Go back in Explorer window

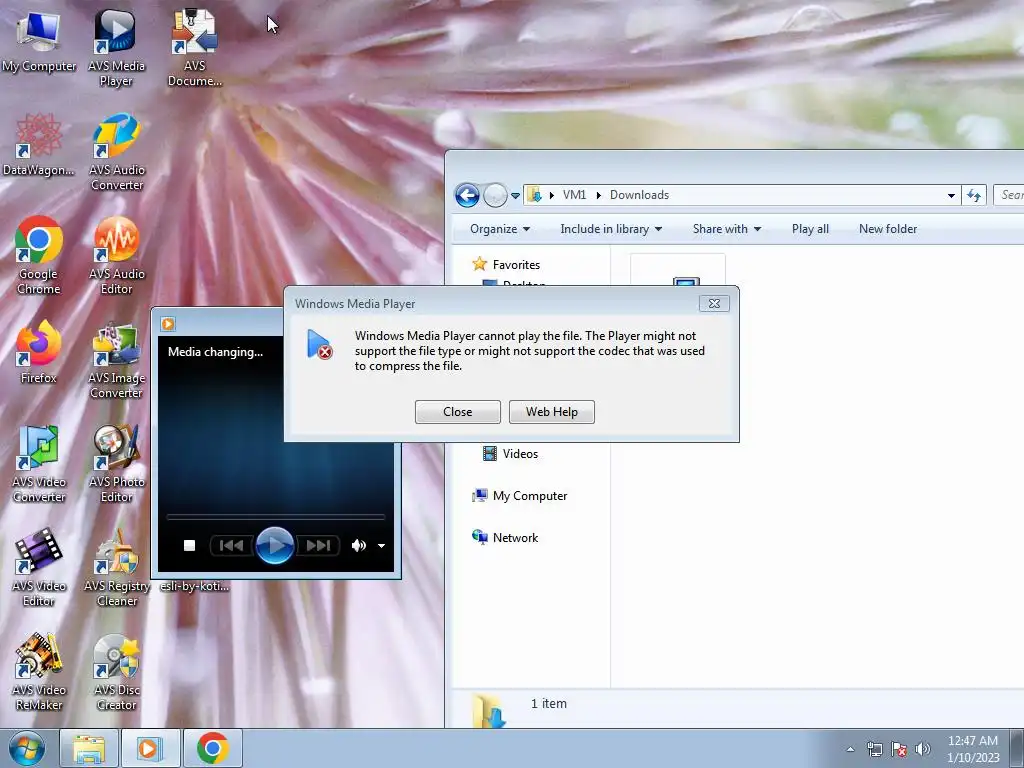click(468, 195)
